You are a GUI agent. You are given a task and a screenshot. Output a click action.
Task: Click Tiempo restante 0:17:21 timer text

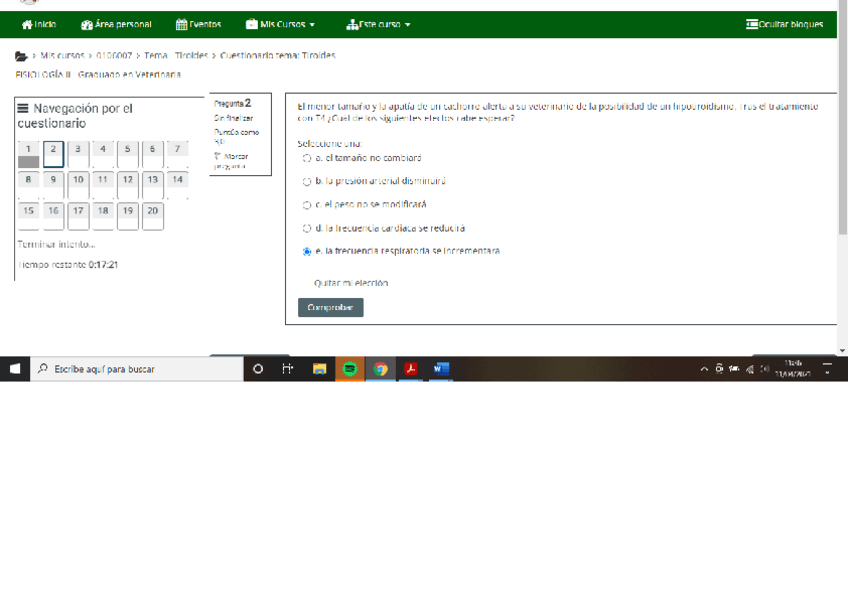[68, 264]
